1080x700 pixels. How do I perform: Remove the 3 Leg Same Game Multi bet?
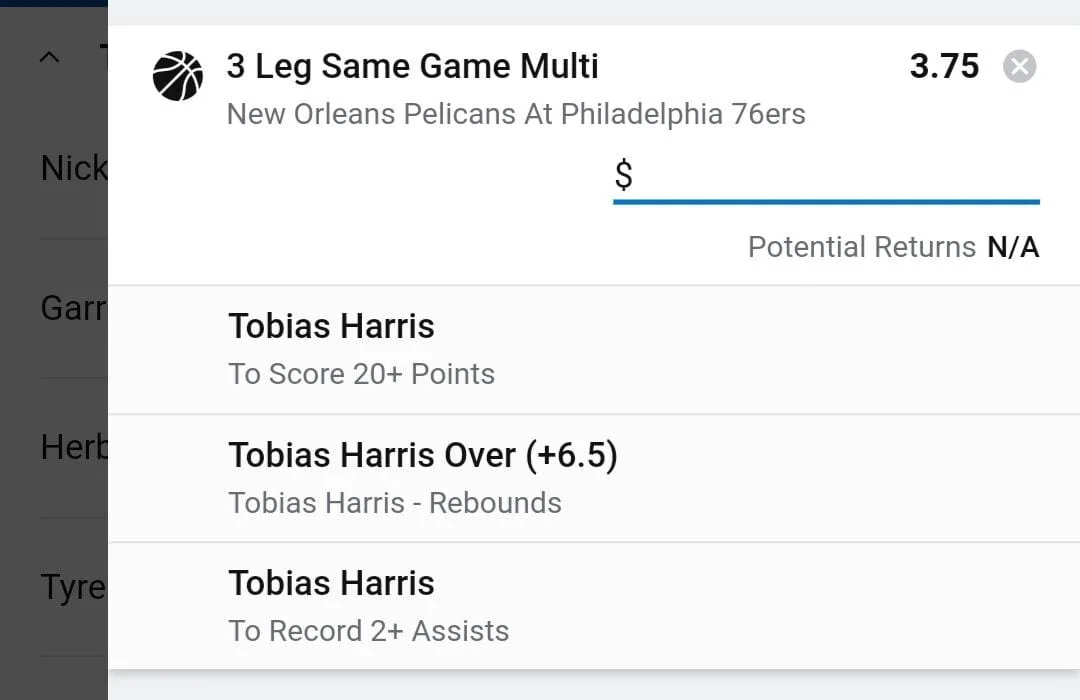(1019, 67)
